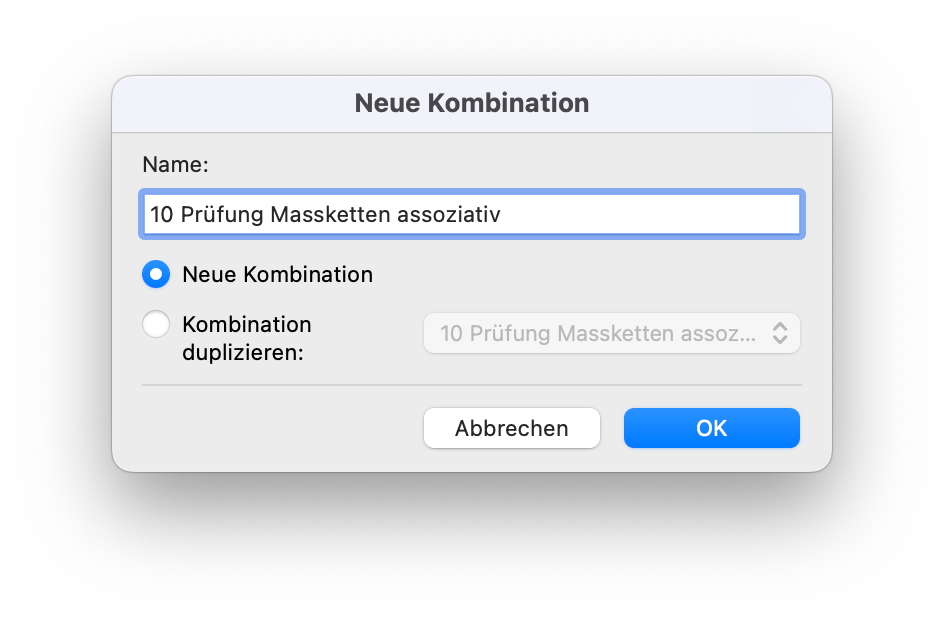
Task: Click the '10 Prüfung Massketten assoz...' dropdown text
Action: coord(597,333)
